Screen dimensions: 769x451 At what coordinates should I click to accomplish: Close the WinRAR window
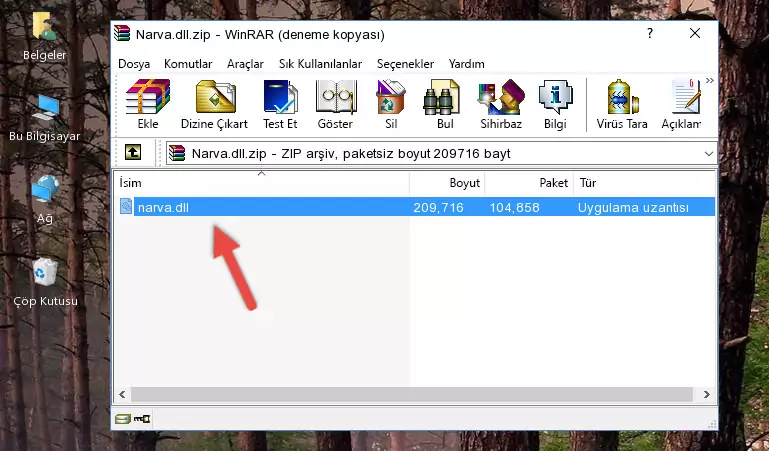pos(695,33)
